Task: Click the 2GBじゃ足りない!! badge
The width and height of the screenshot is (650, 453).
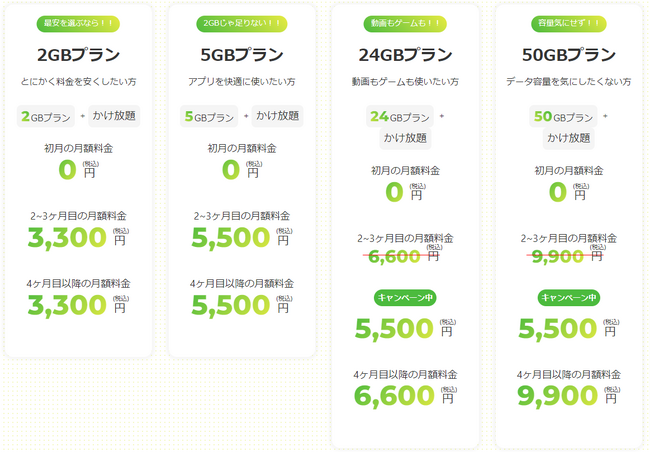Action: [241, 22]
